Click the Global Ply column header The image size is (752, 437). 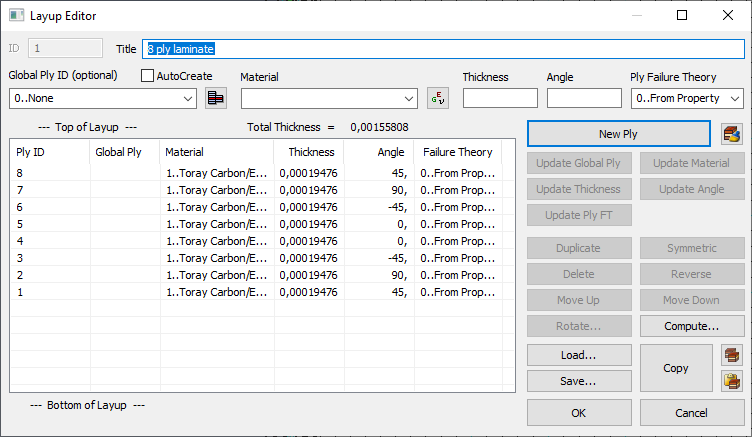125,152
